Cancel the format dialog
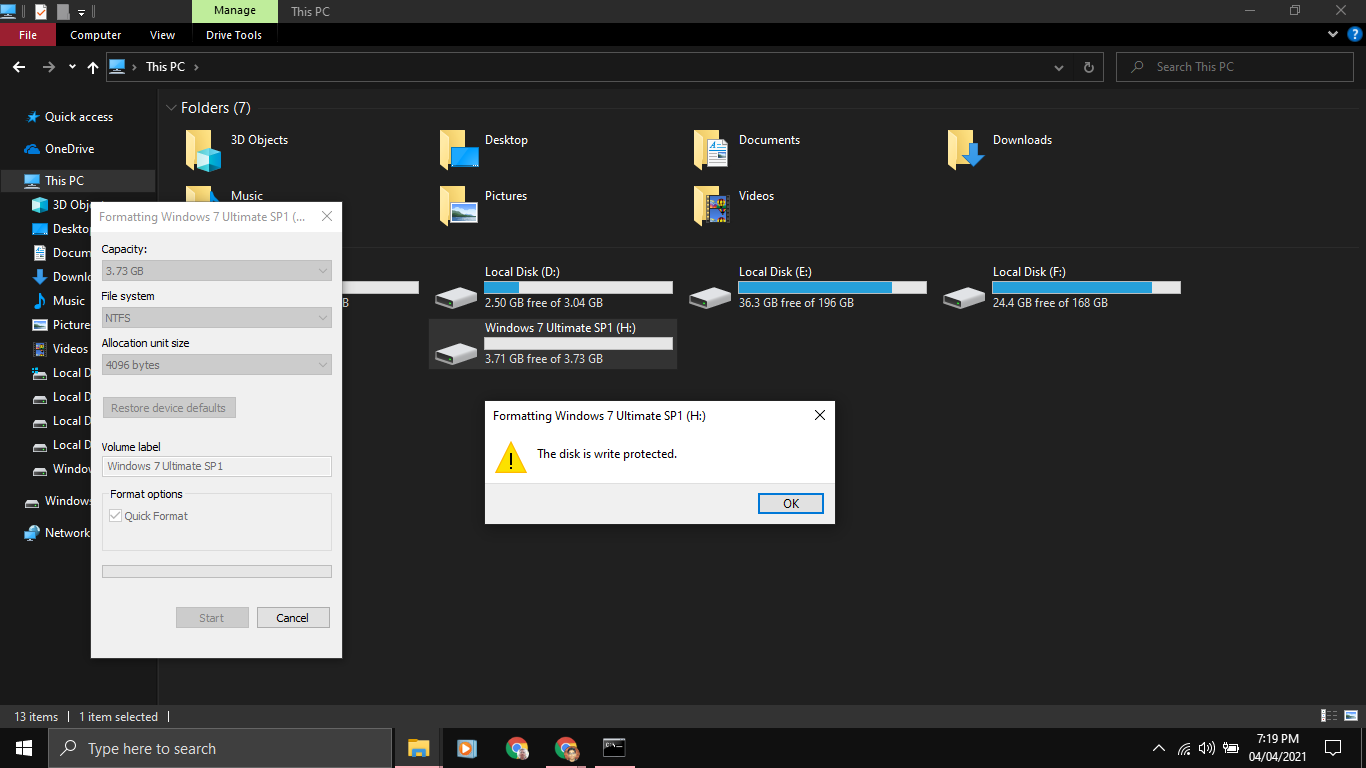 [x=293, y=617]
